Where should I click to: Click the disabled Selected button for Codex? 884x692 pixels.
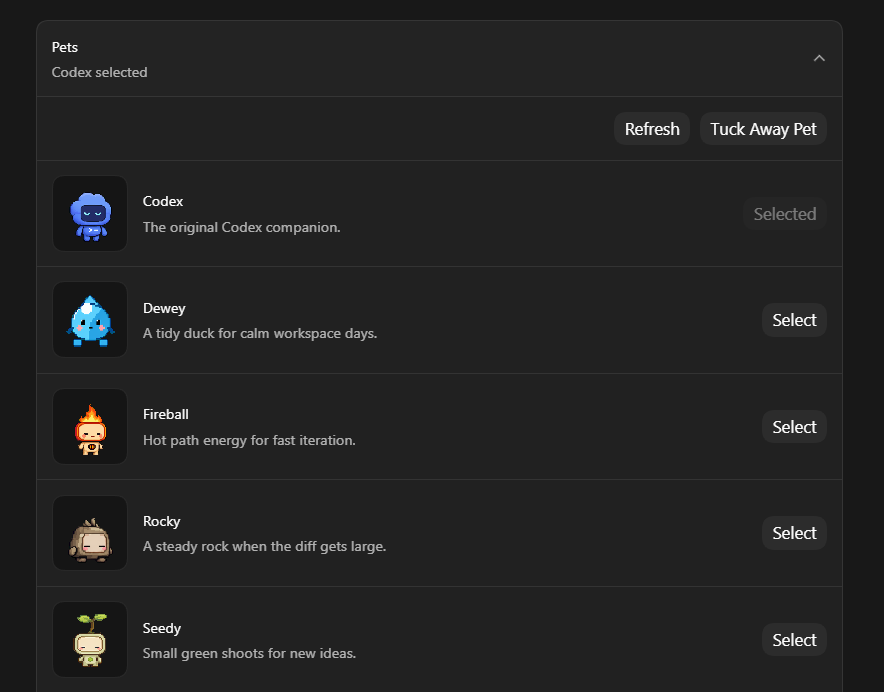click(x=785, y=214)
